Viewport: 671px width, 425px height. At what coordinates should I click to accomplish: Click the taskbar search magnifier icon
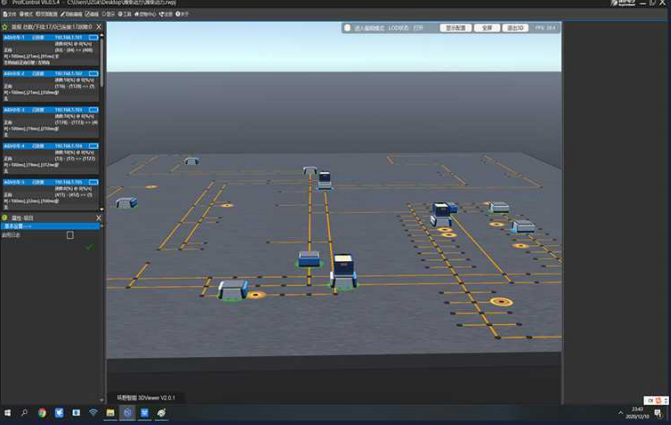tap(25, 412)
